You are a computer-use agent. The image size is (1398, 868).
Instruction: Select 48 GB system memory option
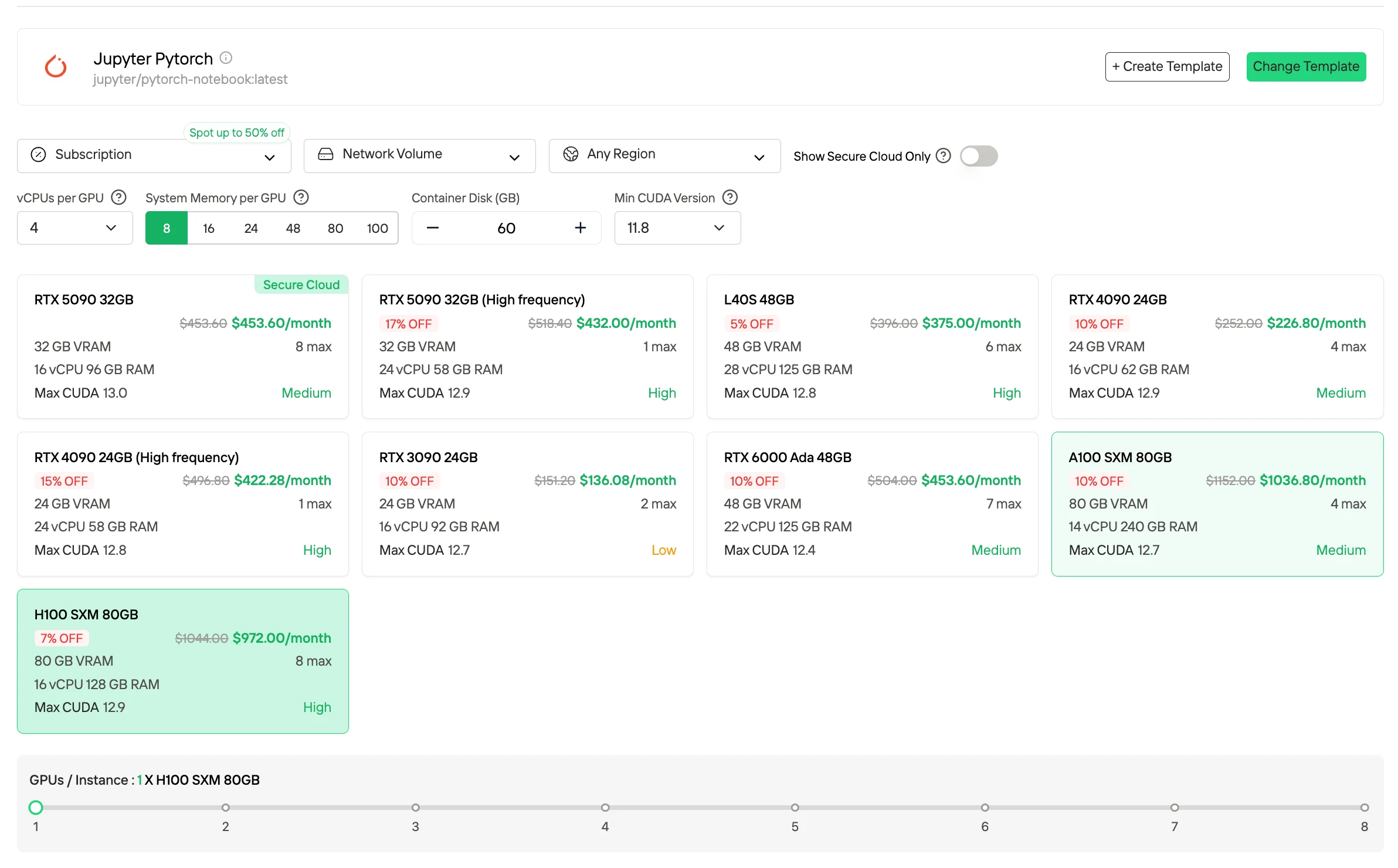[293, 228]
